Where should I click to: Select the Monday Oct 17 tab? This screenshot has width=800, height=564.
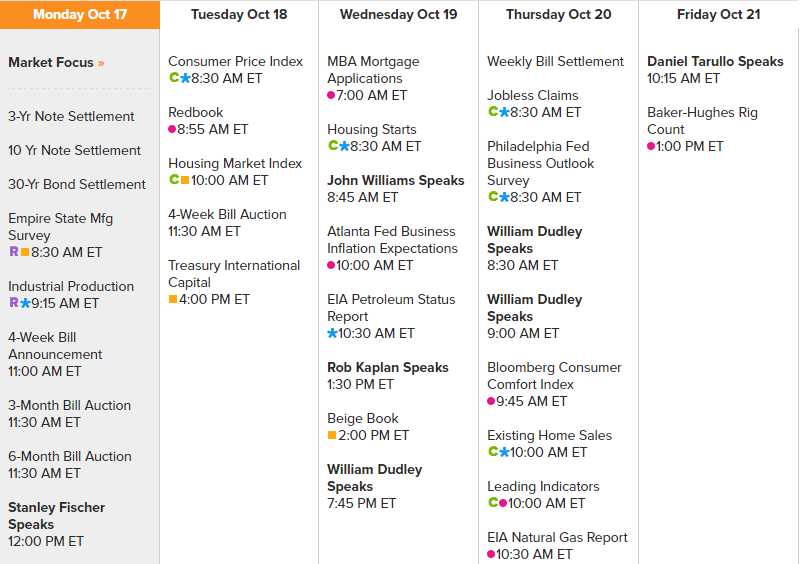tap(80, 14)
